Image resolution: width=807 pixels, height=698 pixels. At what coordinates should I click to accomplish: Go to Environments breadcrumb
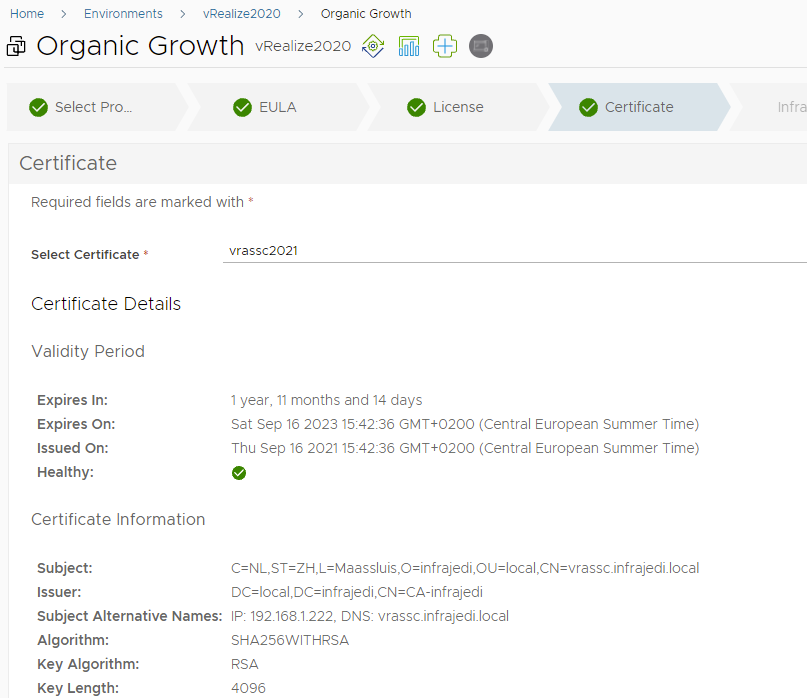point(123,14)
